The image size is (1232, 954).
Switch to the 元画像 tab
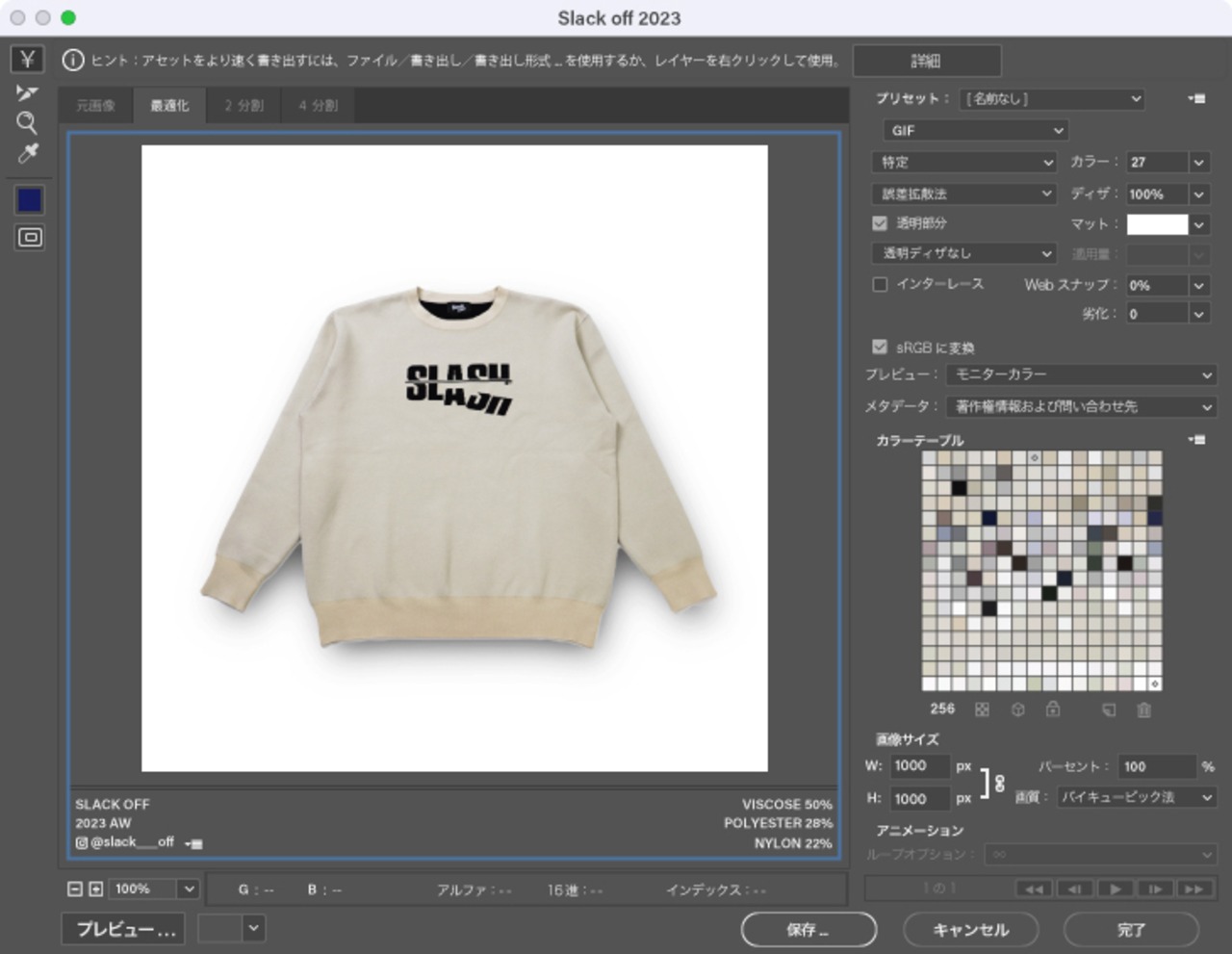click(95, 106)
